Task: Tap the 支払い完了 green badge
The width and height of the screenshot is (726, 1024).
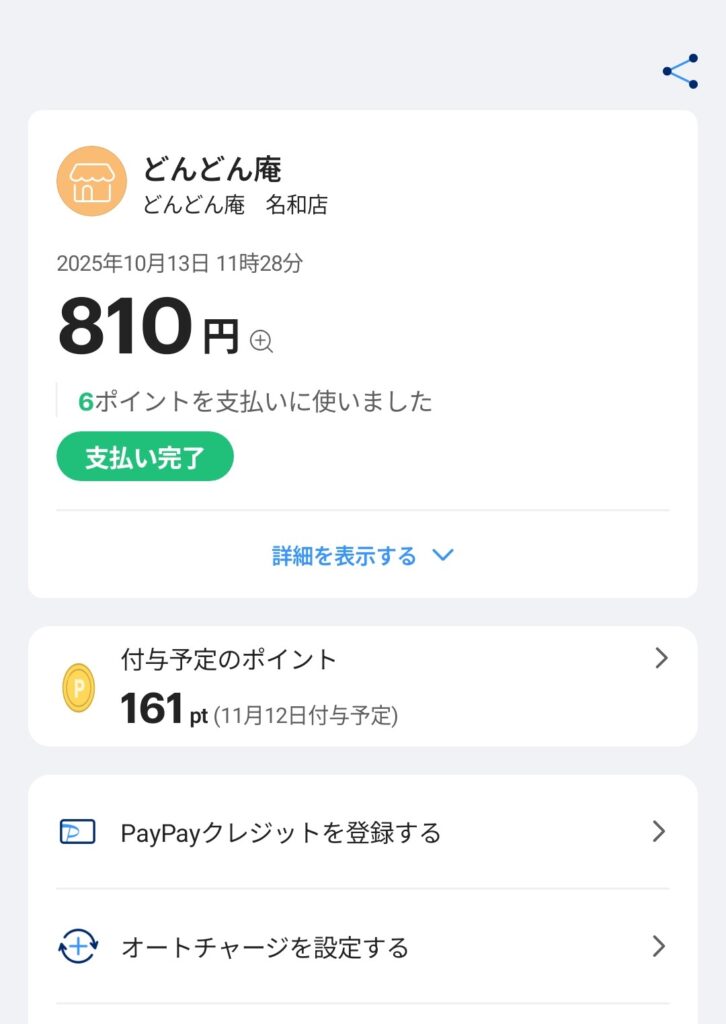Action: [x=145, y=458]
